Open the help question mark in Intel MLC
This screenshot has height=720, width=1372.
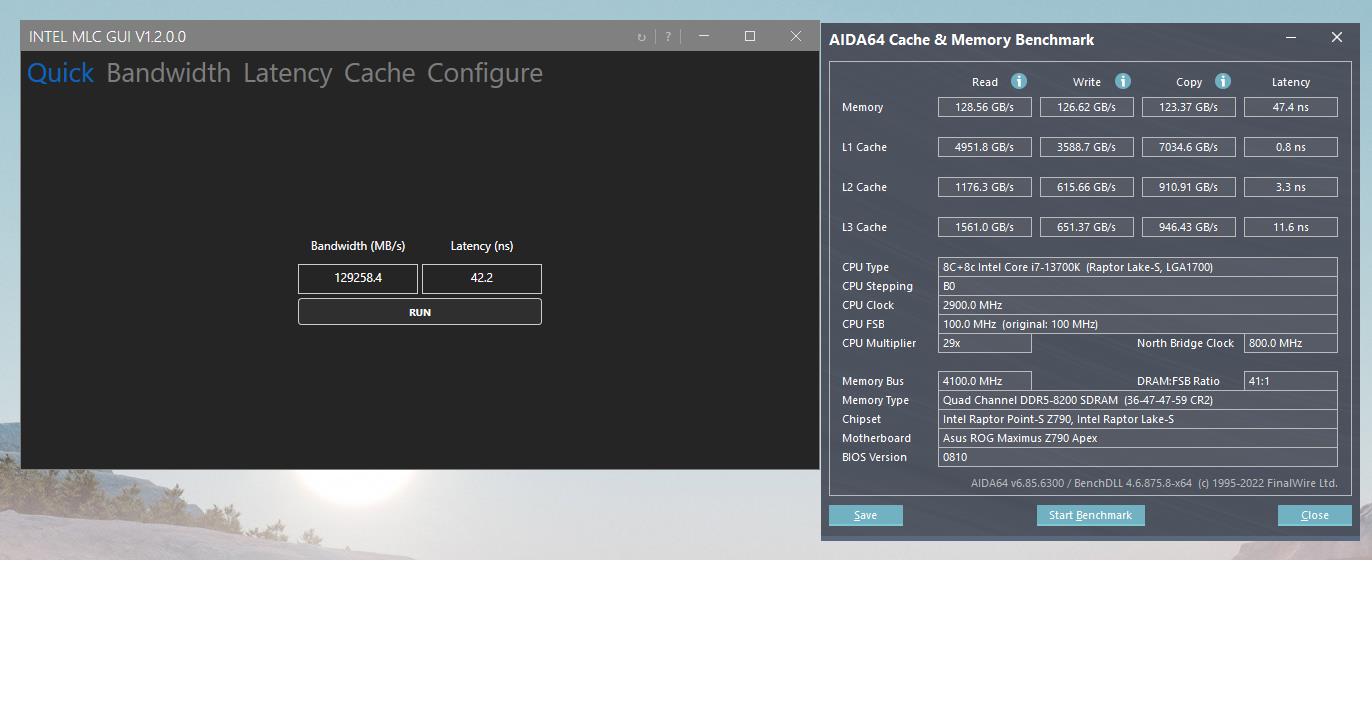click(668, 37)
